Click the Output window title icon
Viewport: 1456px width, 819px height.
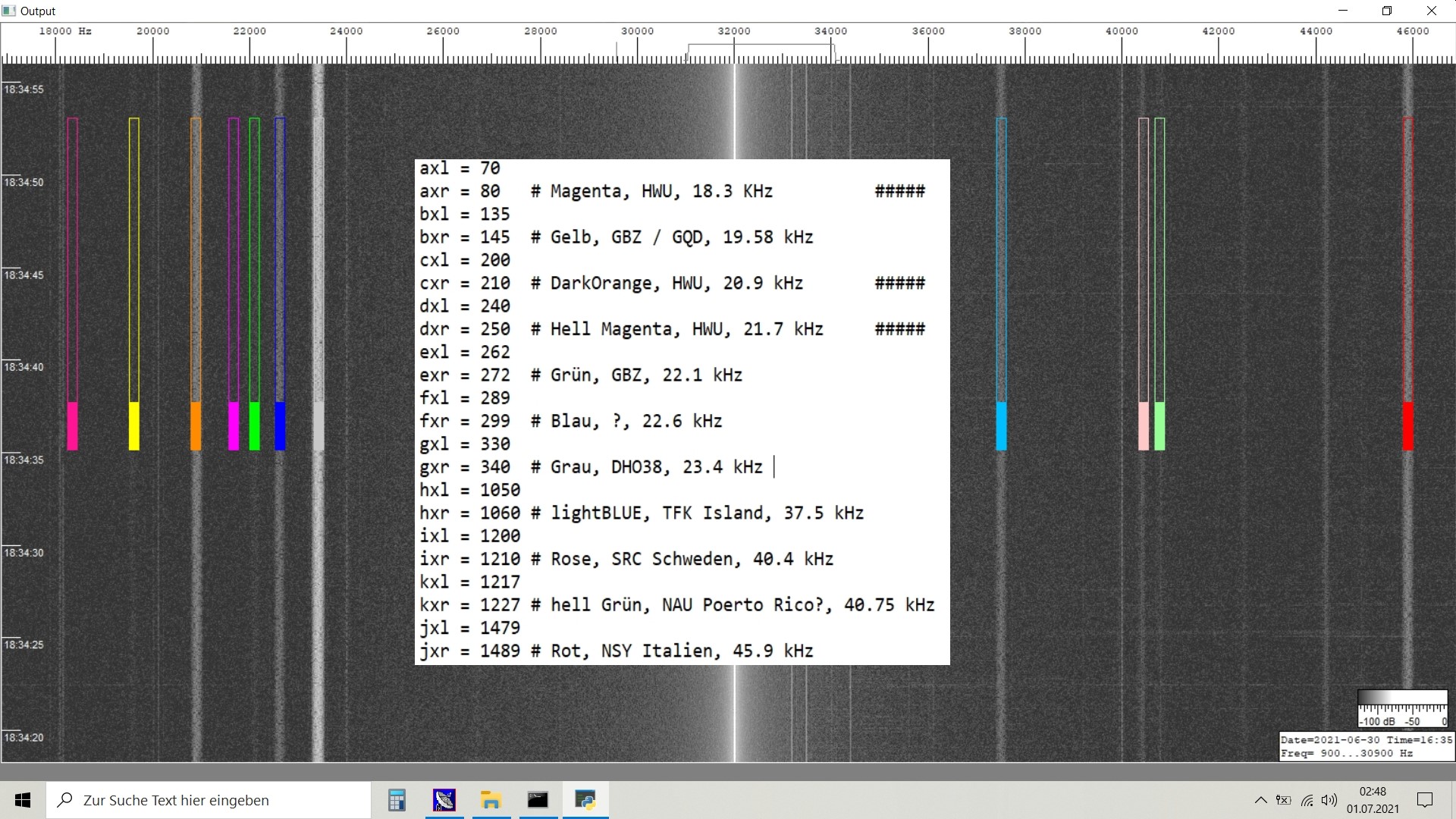pos(9,11)
